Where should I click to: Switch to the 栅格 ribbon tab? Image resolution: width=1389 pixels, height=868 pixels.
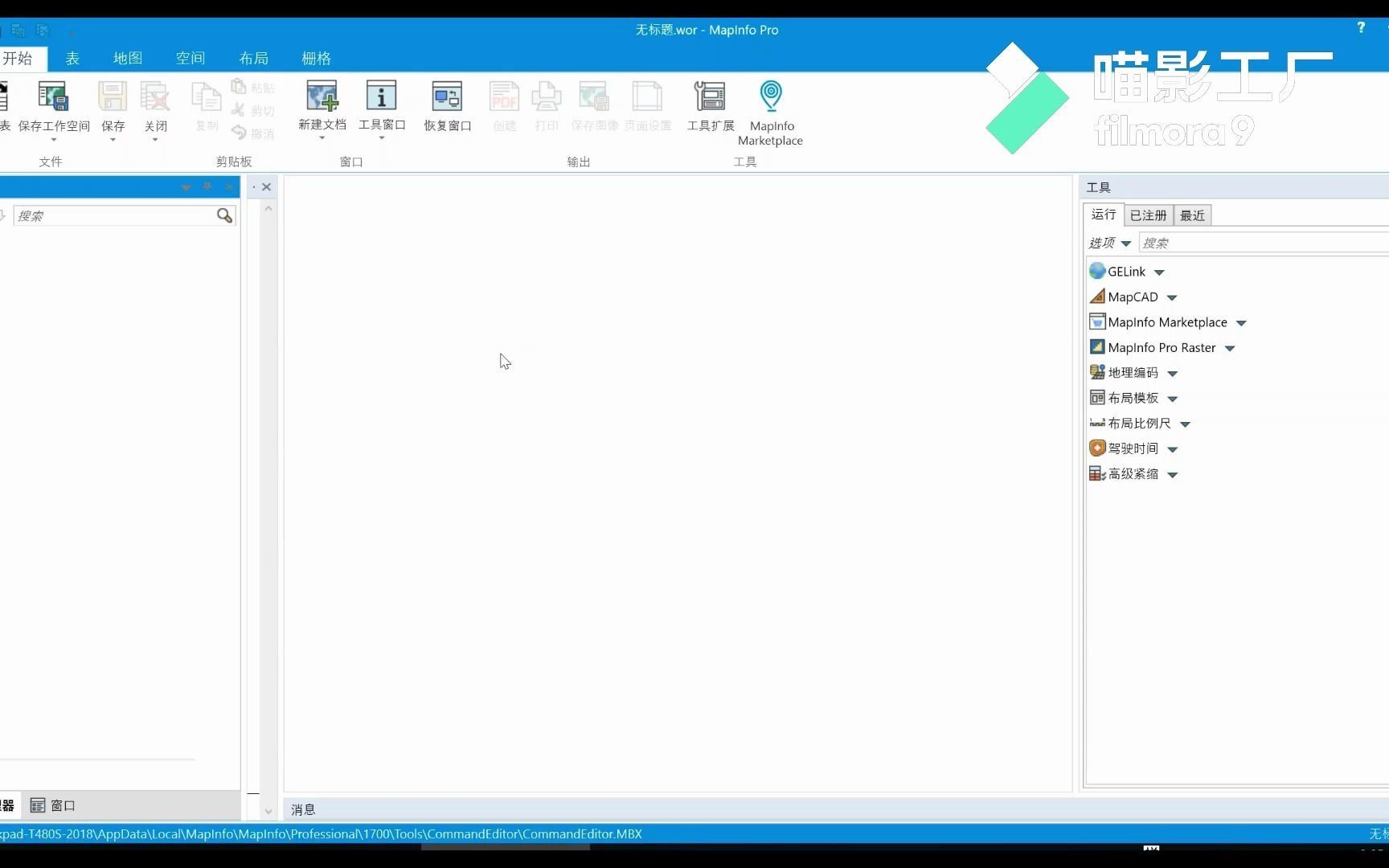[316, 58]
